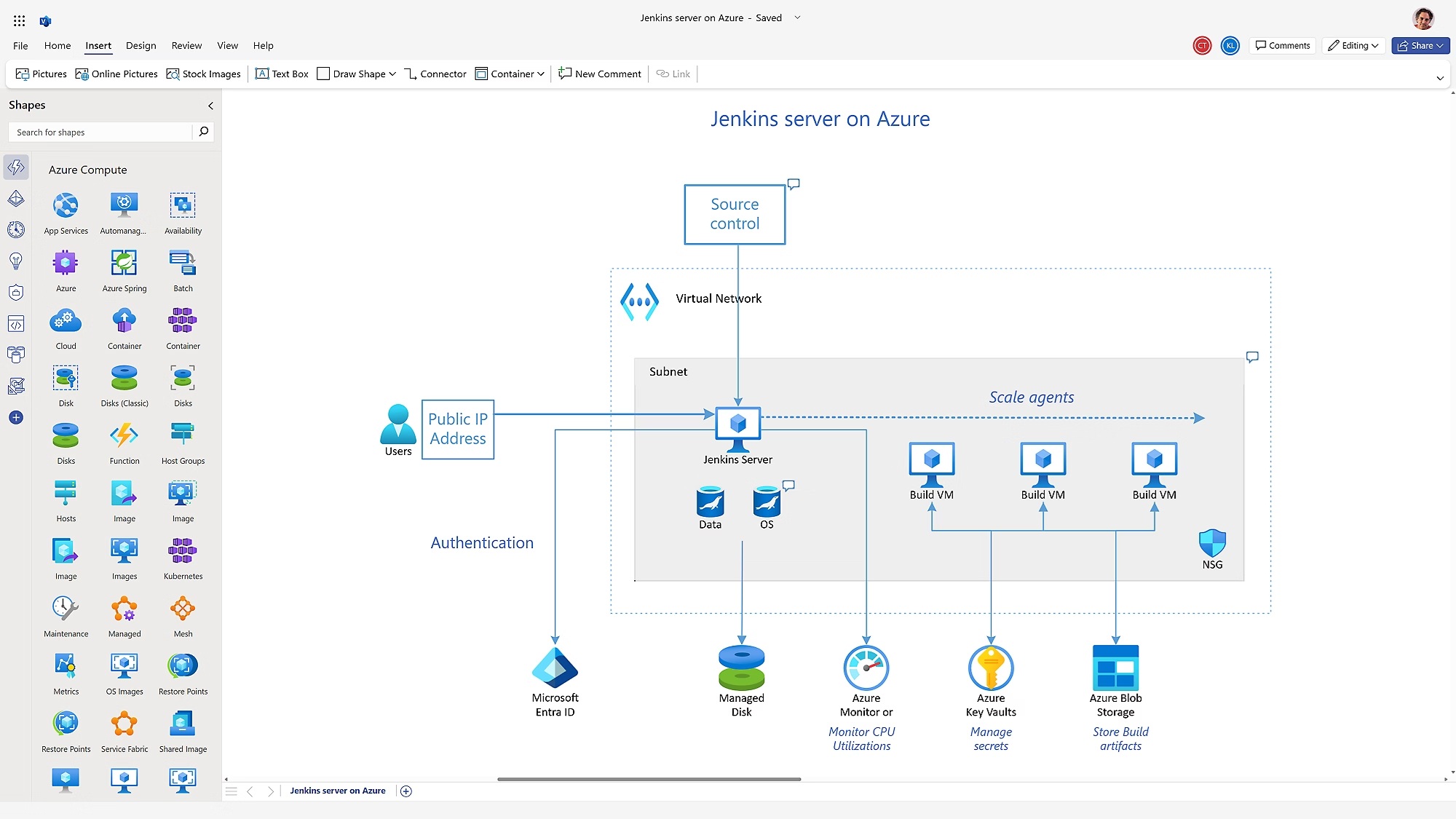Switch to the Design tab
The width and height of the screenshot is (1456, 819).
141,45
